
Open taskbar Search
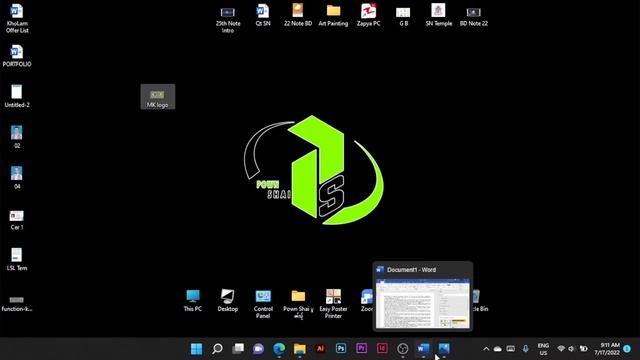tap(217, 349)
